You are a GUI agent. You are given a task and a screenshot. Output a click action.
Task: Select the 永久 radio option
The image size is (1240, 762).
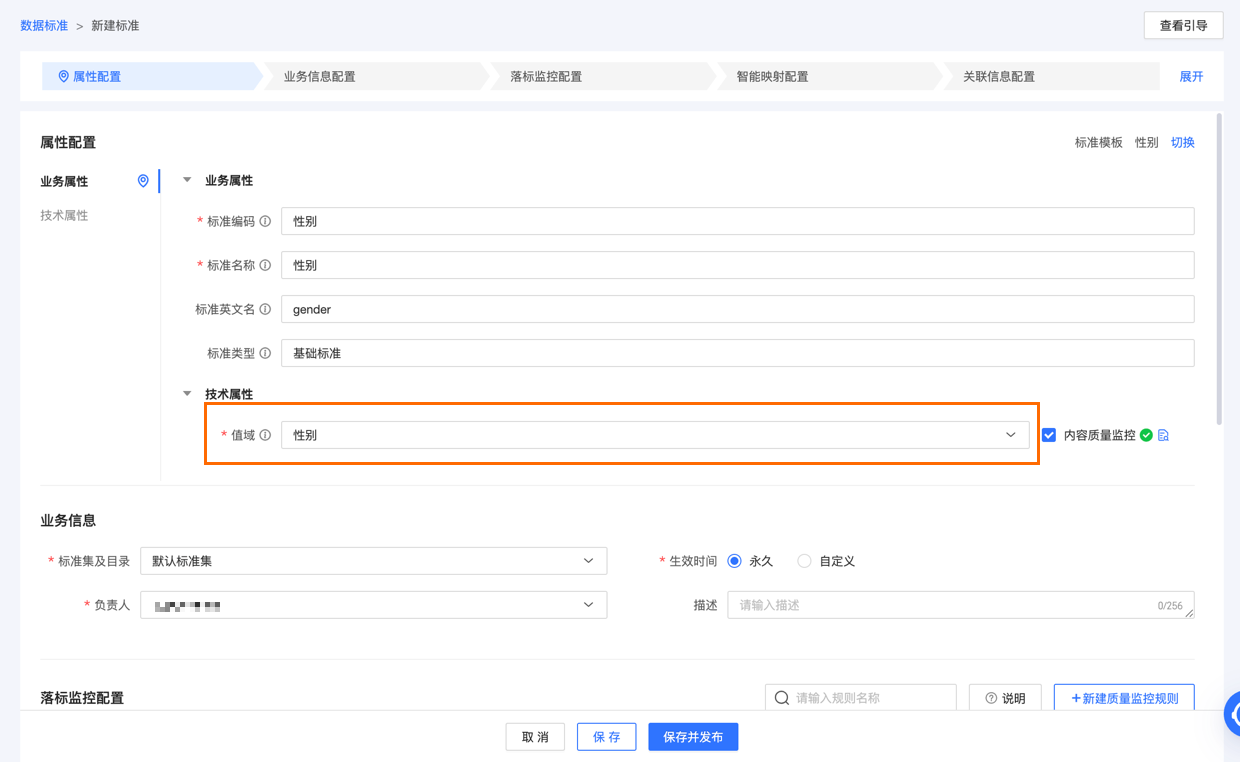734,561
